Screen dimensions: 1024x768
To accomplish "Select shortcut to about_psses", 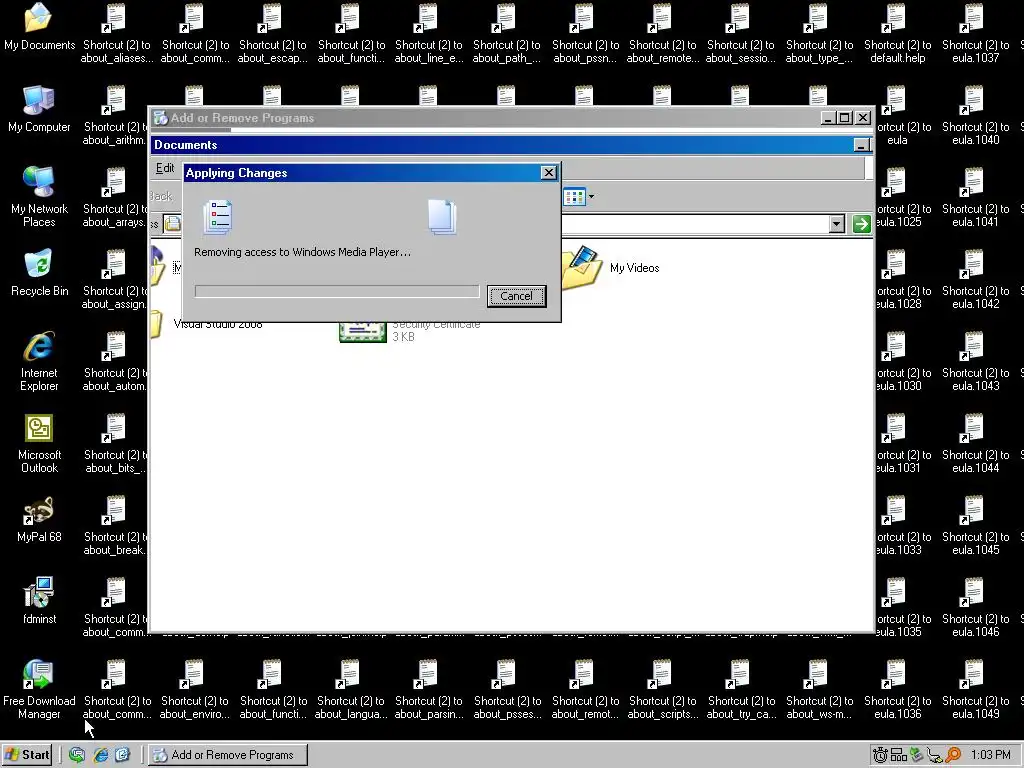I will pos(506,690).
